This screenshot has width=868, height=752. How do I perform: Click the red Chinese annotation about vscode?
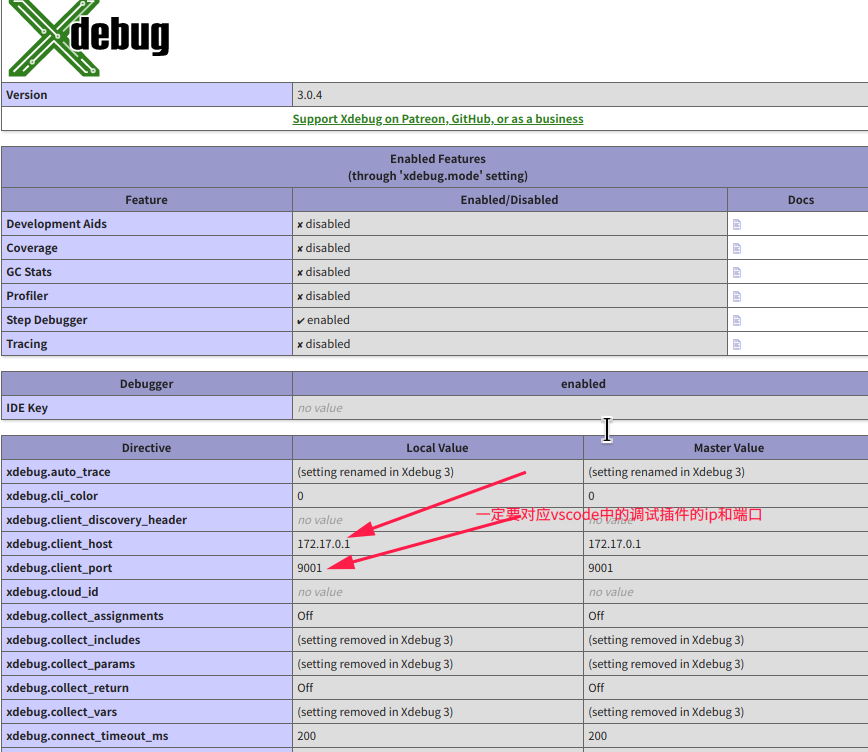(618, 515)
